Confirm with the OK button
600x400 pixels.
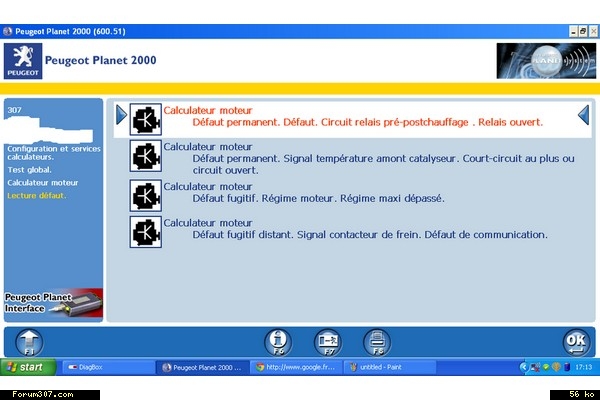577,342
